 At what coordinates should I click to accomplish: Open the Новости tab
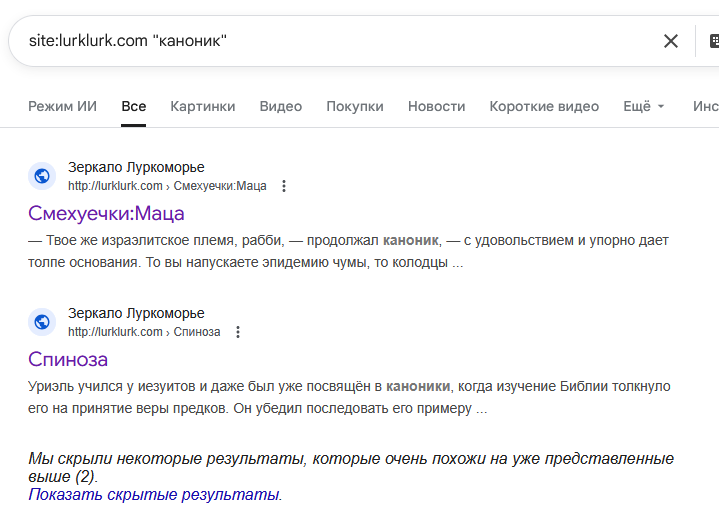point(437,106)
